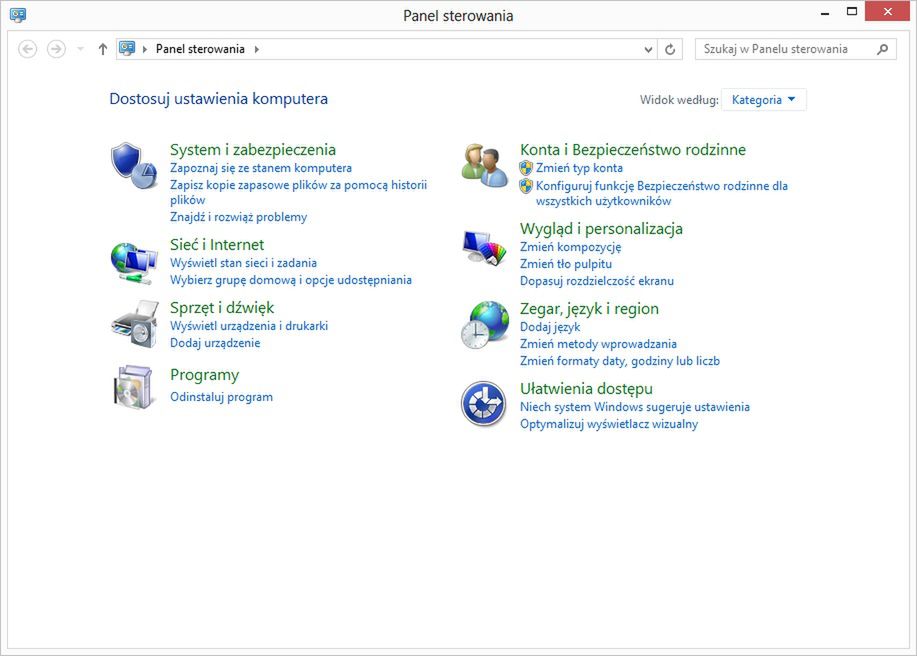Open the Kategoria view dropdown

point(764,100)
